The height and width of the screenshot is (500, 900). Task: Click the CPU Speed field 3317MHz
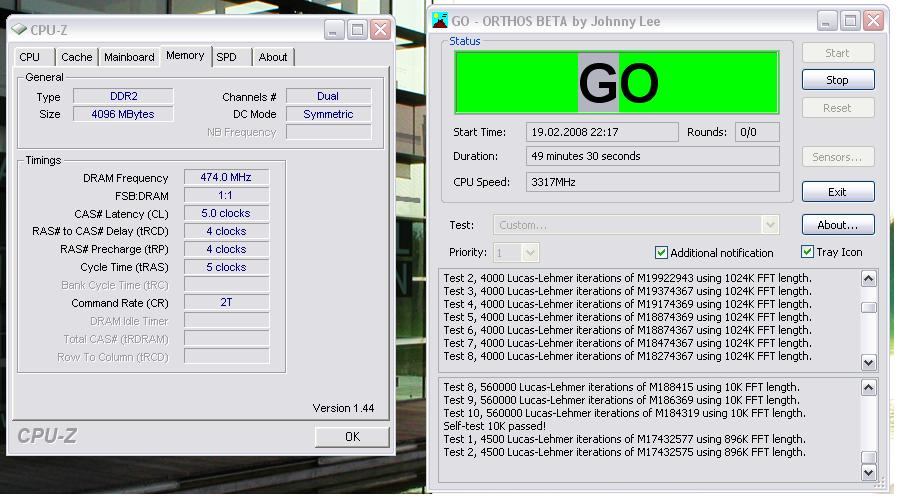[653, 182]
